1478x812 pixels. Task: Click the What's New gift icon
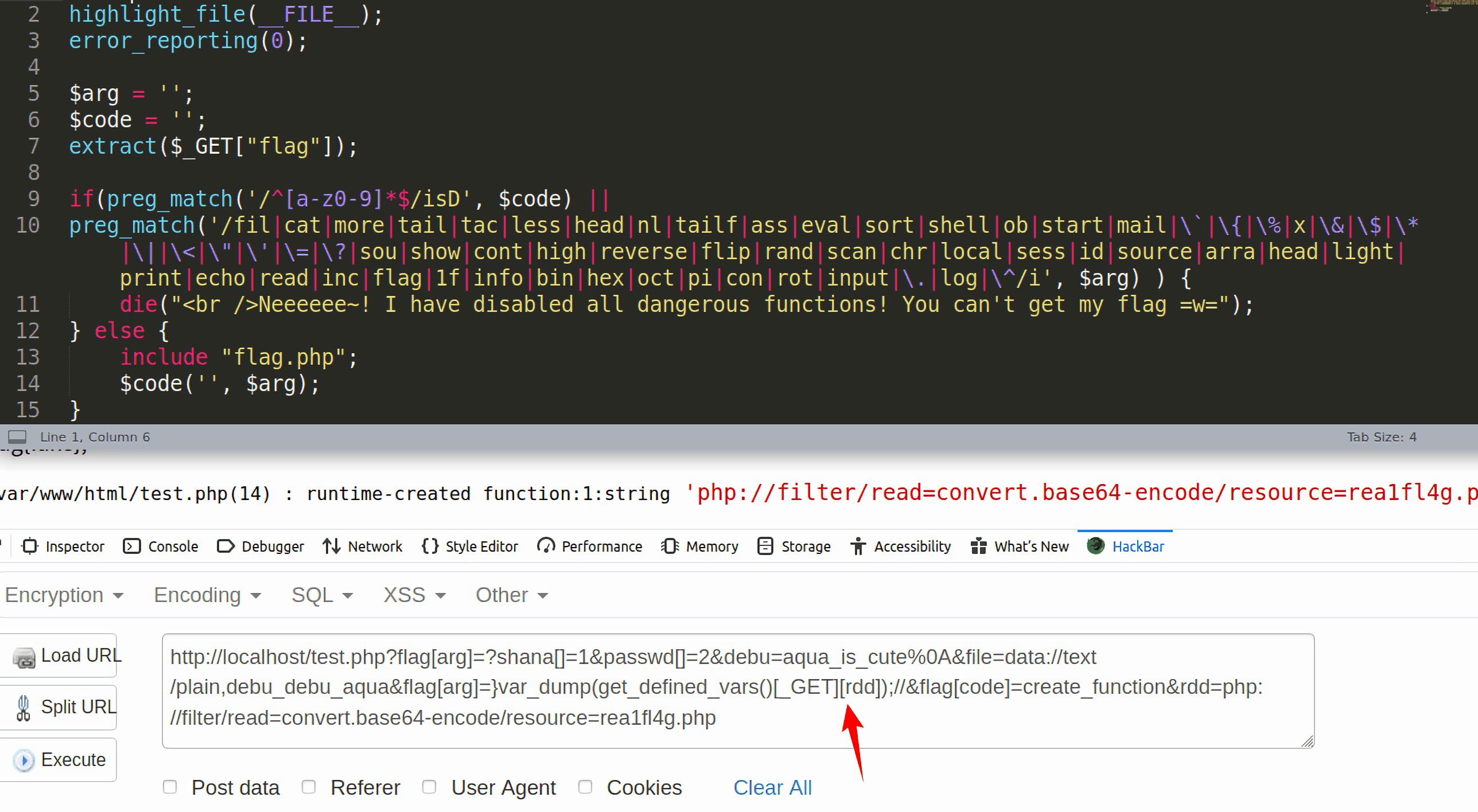978,546
